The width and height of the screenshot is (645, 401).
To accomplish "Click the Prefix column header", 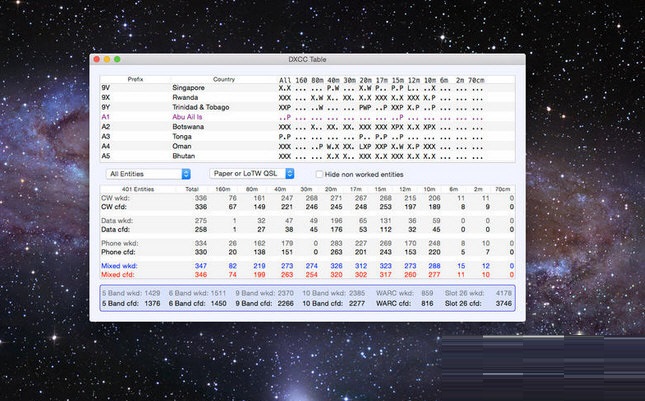I will tap(135, 79).
